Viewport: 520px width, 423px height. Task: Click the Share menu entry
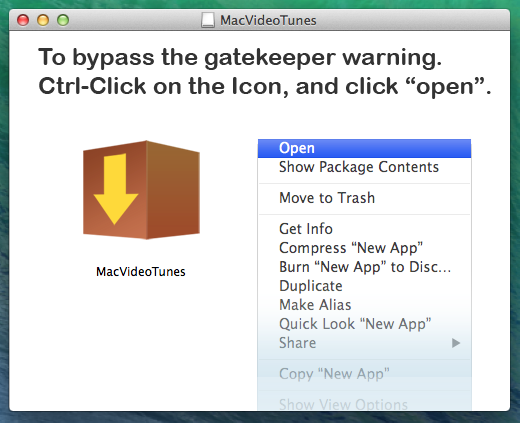[x=364, y=343]
